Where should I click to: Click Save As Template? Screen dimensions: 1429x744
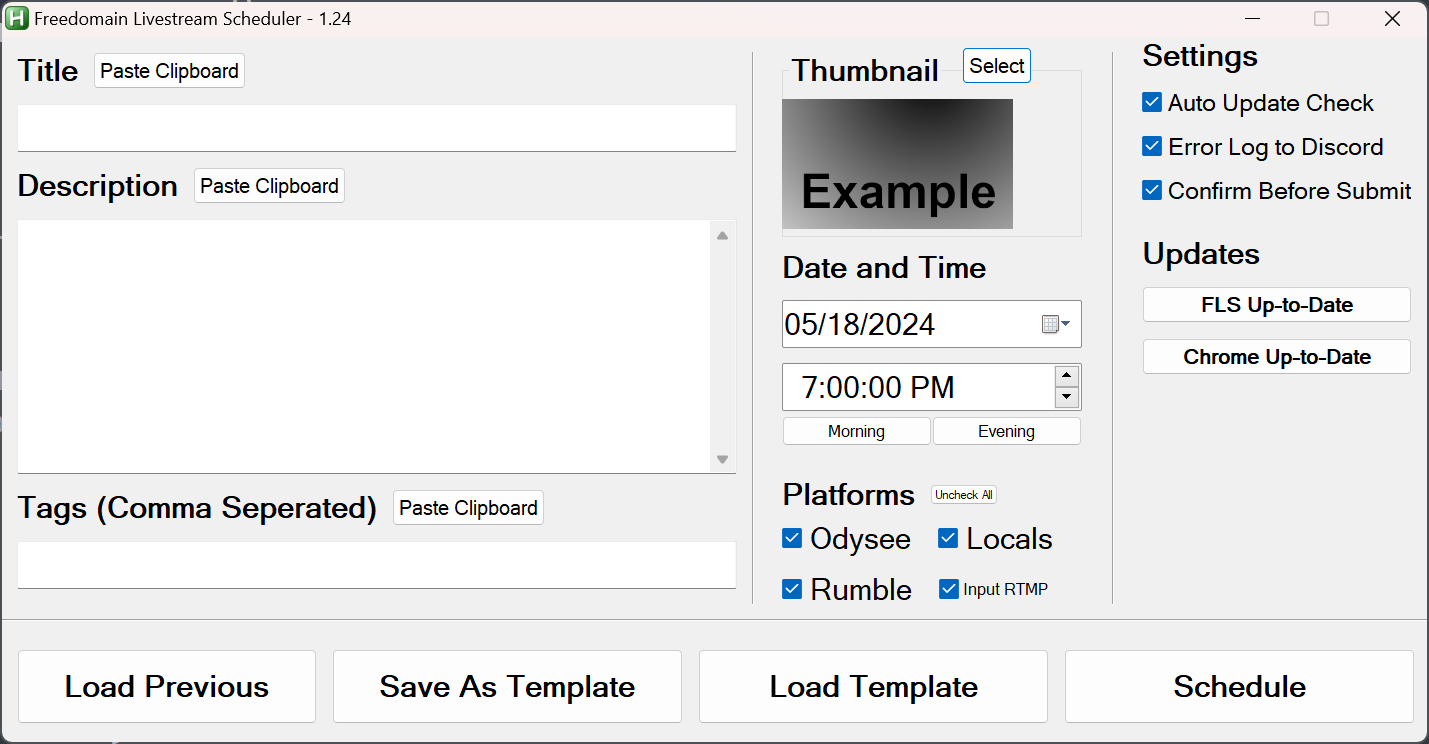[507, 686]
